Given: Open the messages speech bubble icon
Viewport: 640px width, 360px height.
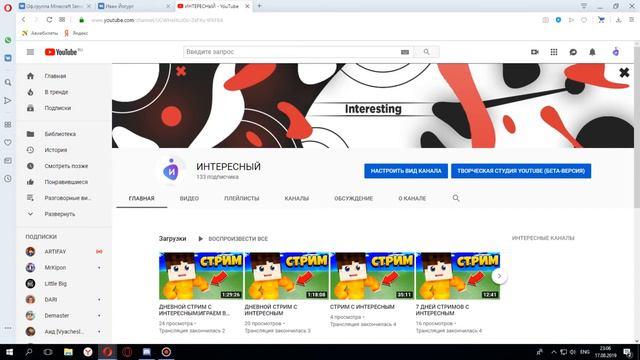Looking at the screenshot, I should [x=573, y=52].
